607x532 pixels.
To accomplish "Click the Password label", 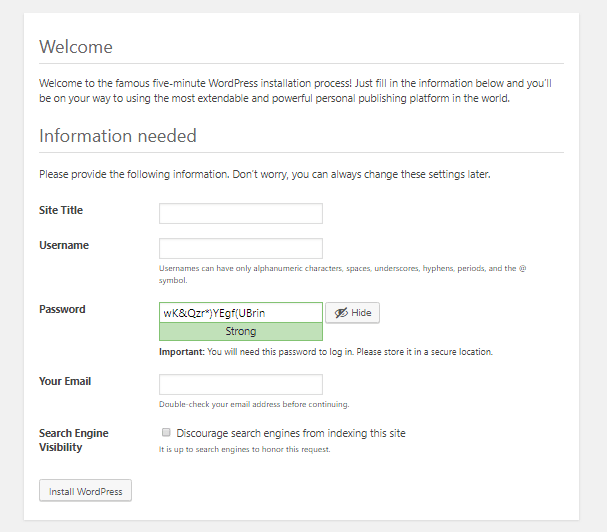I will point(62,309).
